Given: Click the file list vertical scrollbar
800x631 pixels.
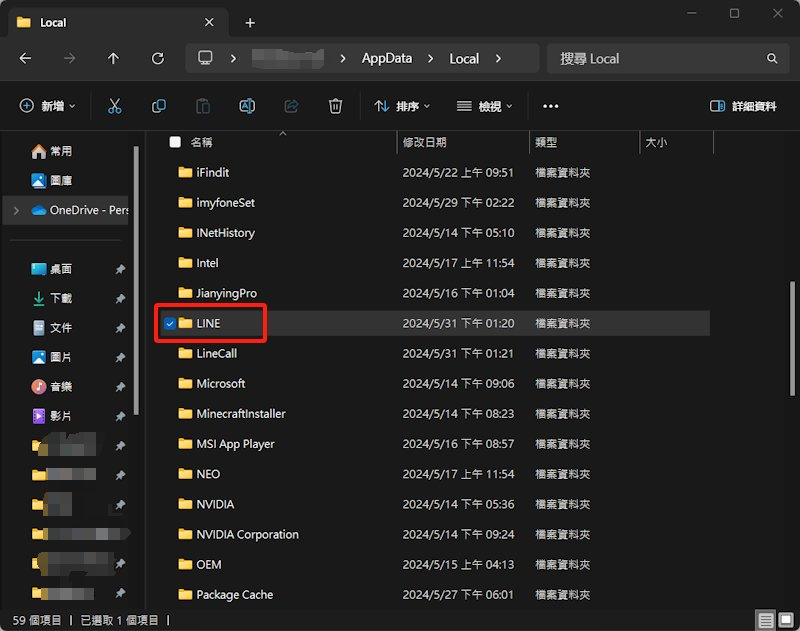Looking at the screenshot, I should point(792,338).
